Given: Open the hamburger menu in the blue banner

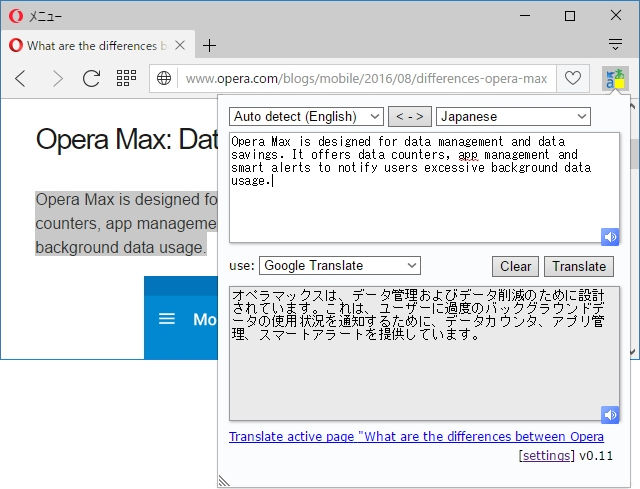Looking at the screenshot, I should [x=167, y=319].
